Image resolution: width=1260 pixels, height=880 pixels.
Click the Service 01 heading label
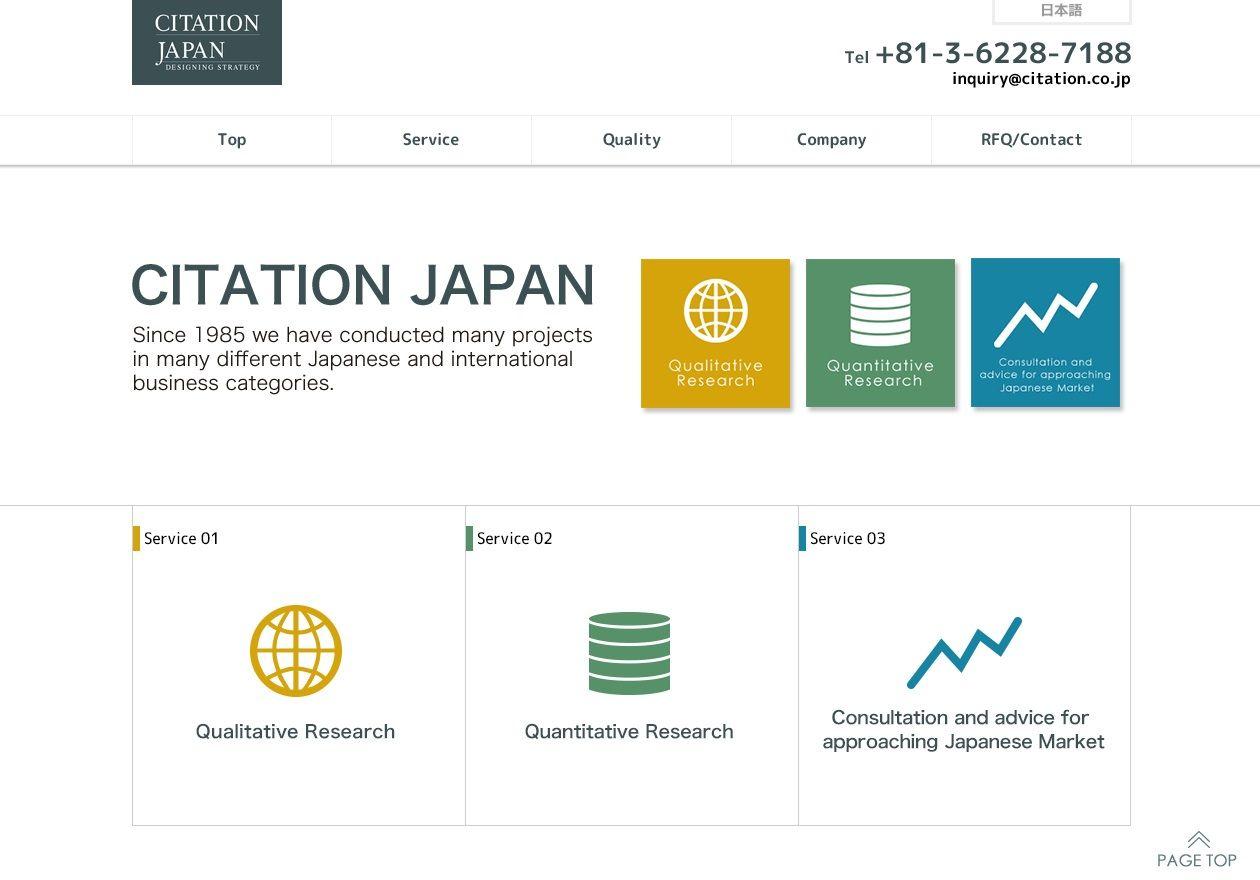[181, 538]
